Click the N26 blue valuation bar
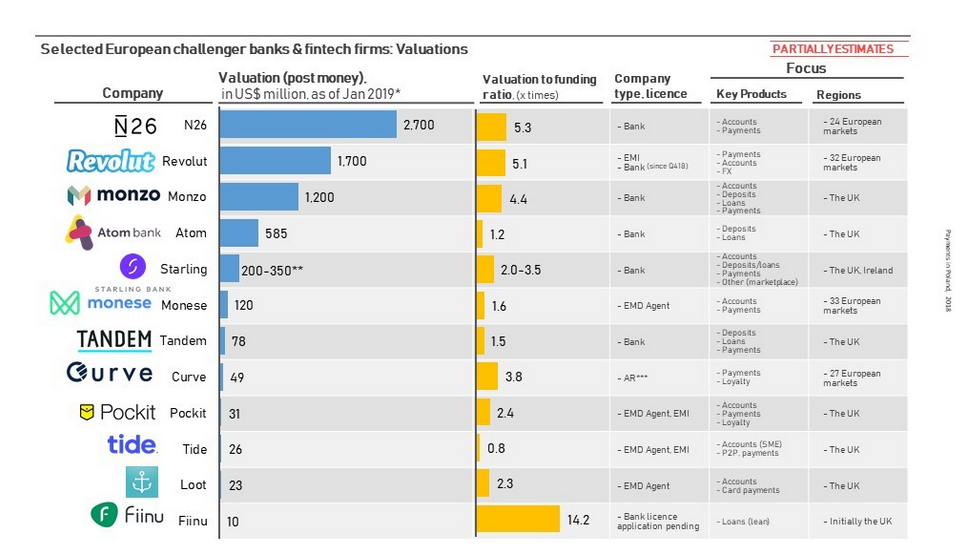The width and height of the screenshot is (965, 550). pos(308,124)
